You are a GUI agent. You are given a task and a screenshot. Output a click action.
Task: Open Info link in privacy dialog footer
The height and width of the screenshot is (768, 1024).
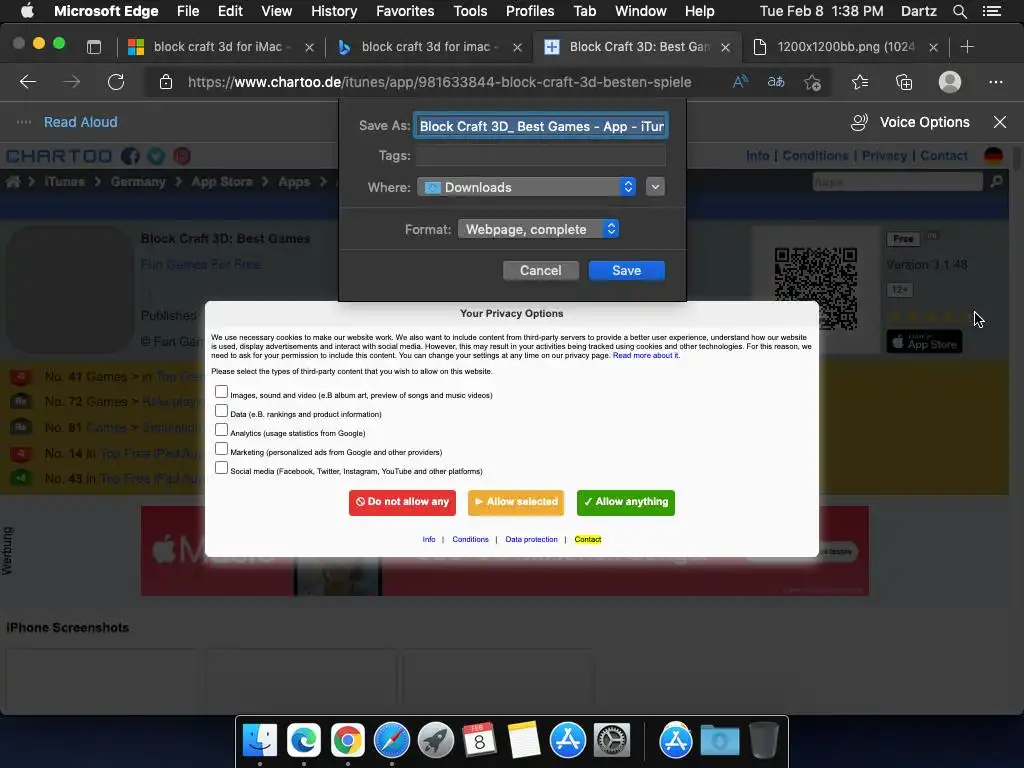tap(428, 539)
